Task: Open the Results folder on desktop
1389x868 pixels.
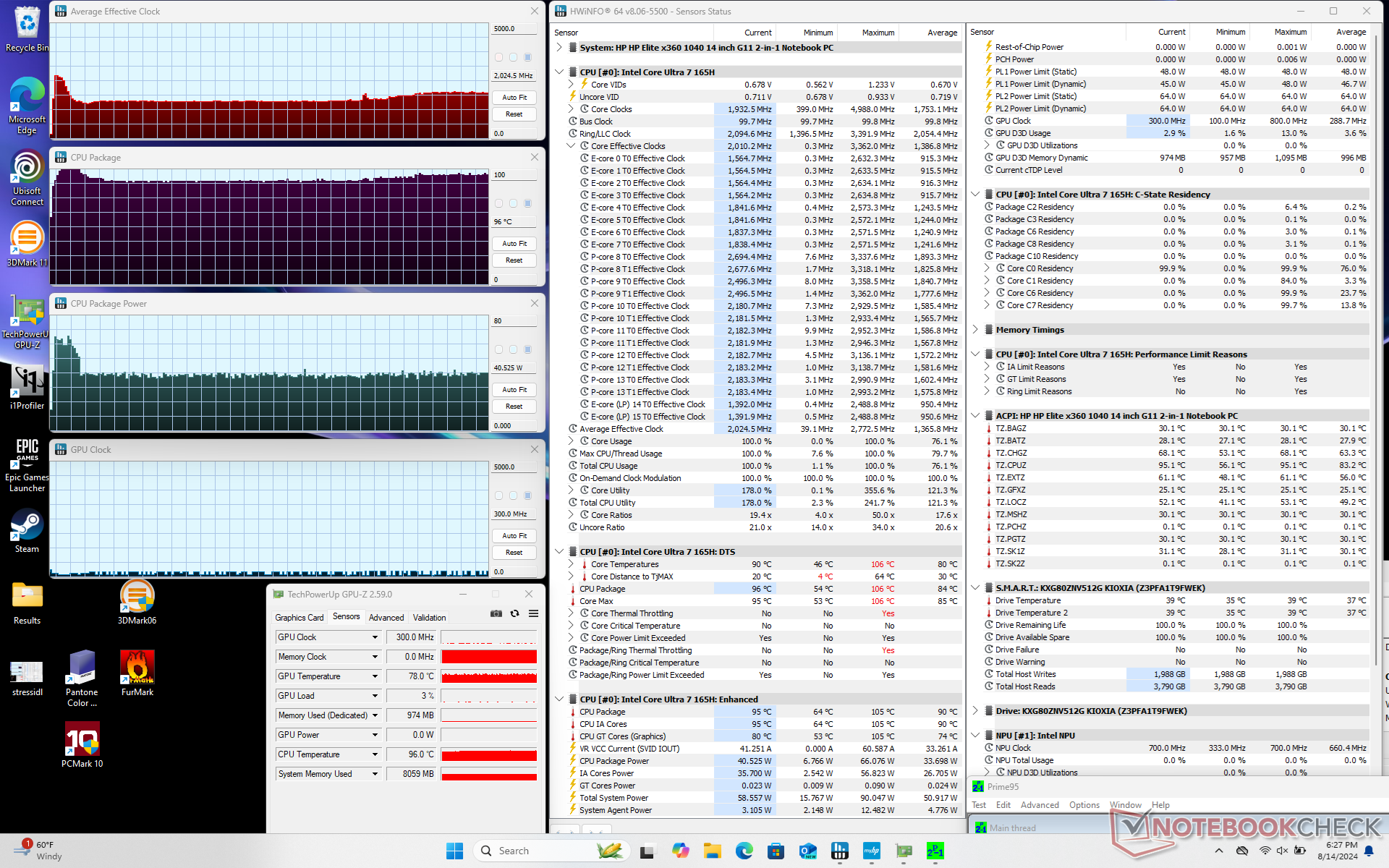Action: [27, 603]
